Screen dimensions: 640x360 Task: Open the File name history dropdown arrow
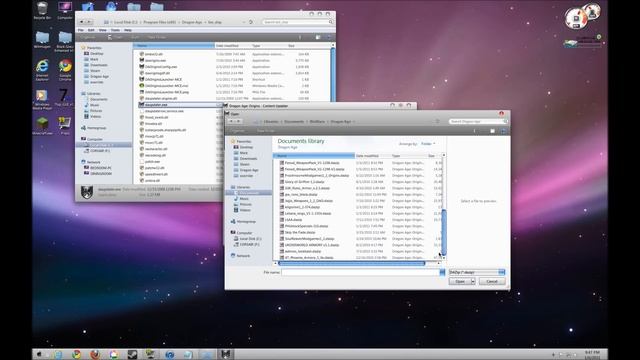click(442, 272)
